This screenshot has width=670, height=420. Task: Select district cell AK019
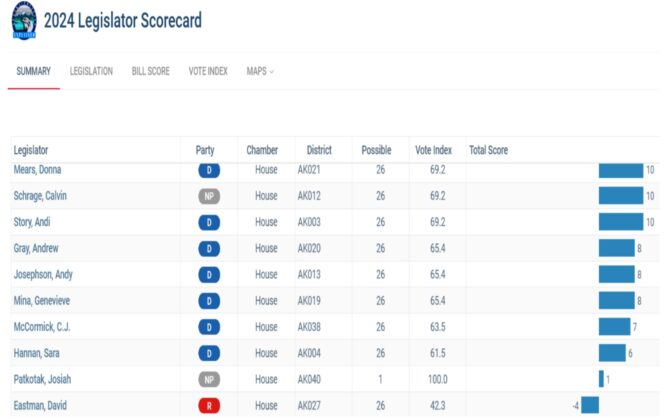tap(309, 300)
